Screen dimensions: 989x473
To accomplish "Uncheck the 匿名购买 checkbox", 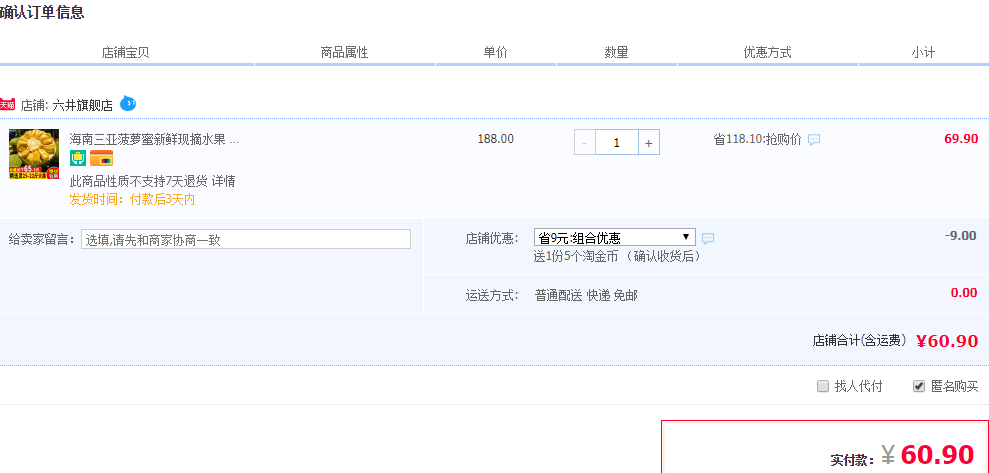I will pos(919,386).
